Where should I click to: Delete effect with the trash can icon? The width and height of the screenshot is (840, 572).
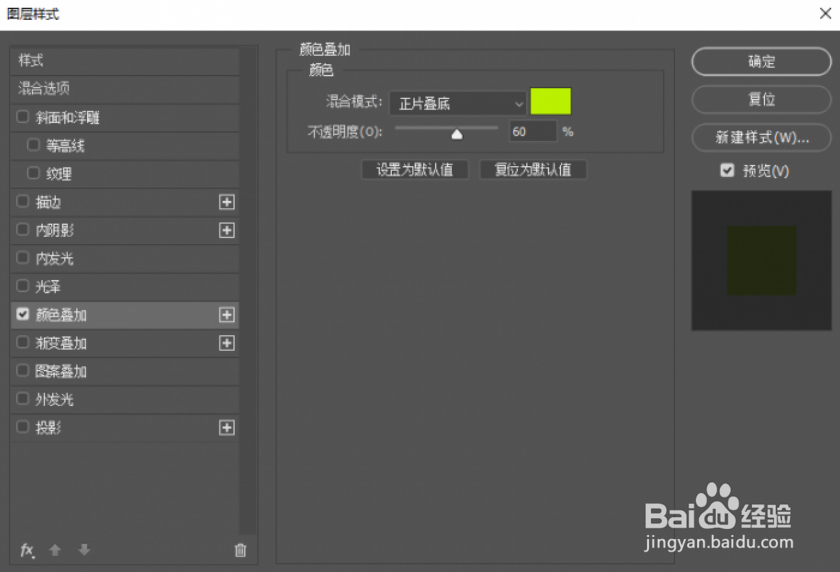click(241, 550)
